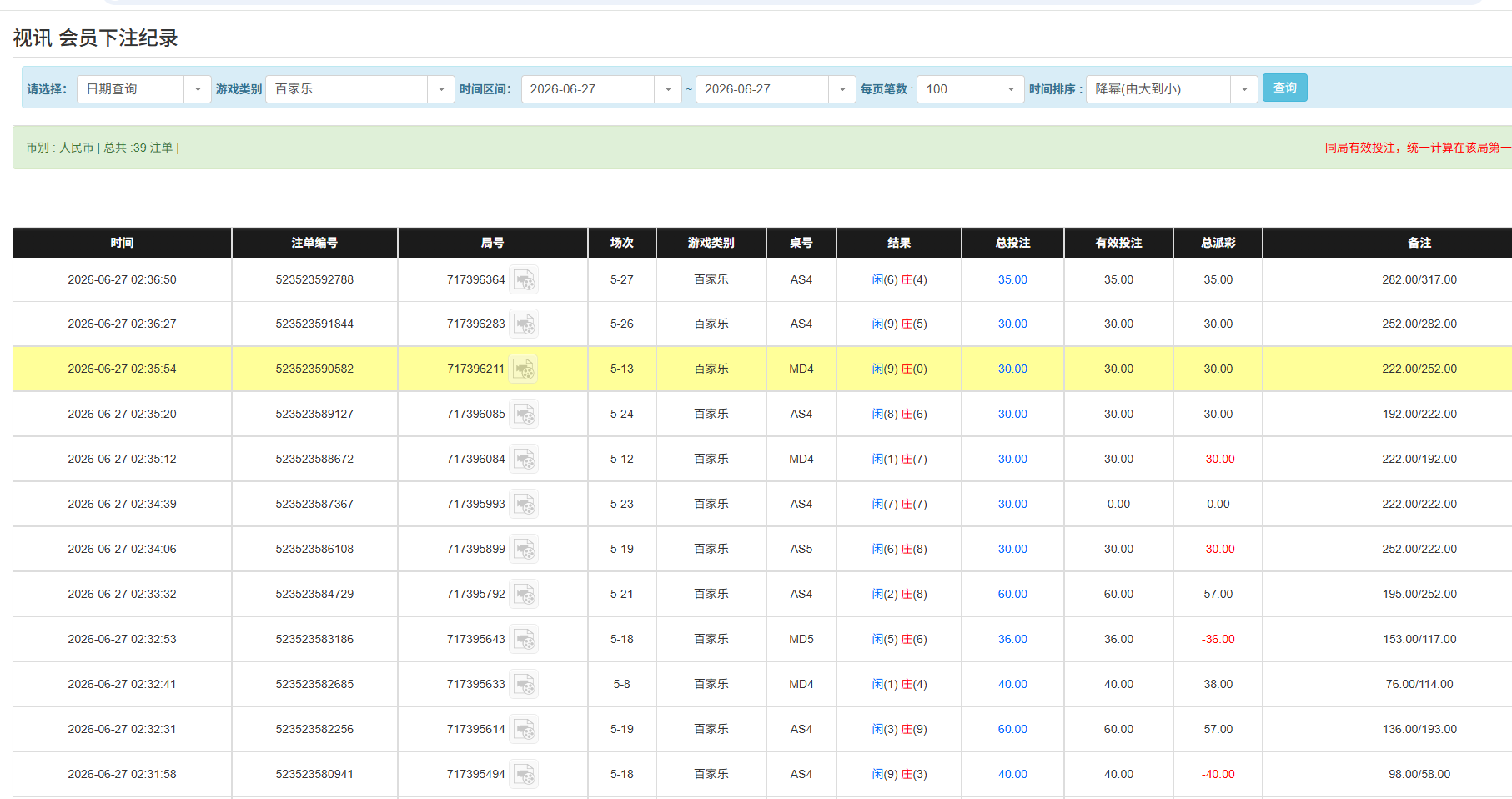The width and height of the screenshot is (1512, 799).
Task: Open total bet 60.00 link for order 523523582256
Action: point(1012,730)
